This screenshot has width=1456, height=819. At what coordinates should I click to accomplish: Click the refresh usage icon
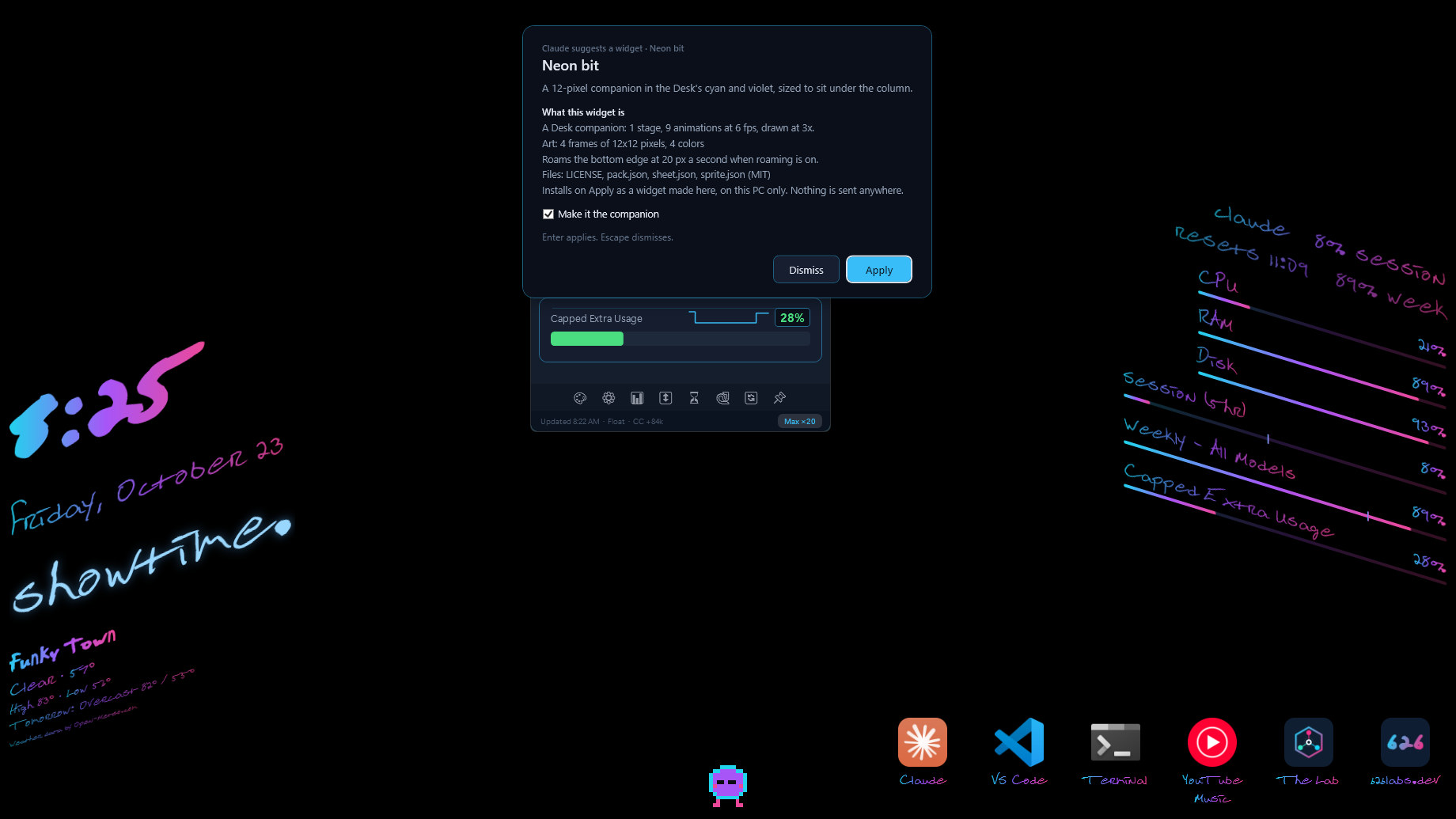(751, 398)
